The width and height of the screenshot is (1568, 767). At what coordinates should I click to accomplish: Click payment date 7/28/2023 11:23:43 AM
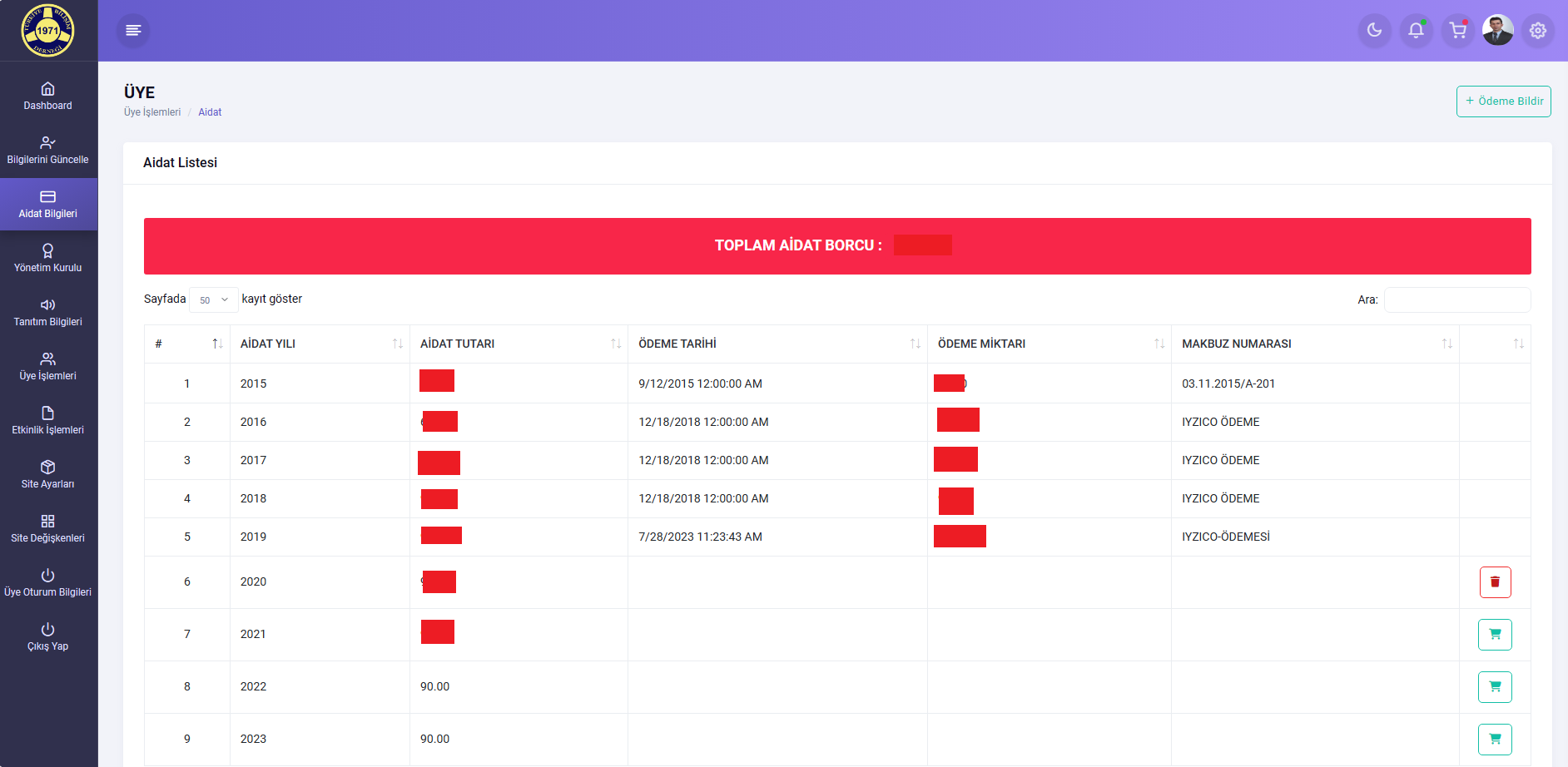click(x=701, y=537)
